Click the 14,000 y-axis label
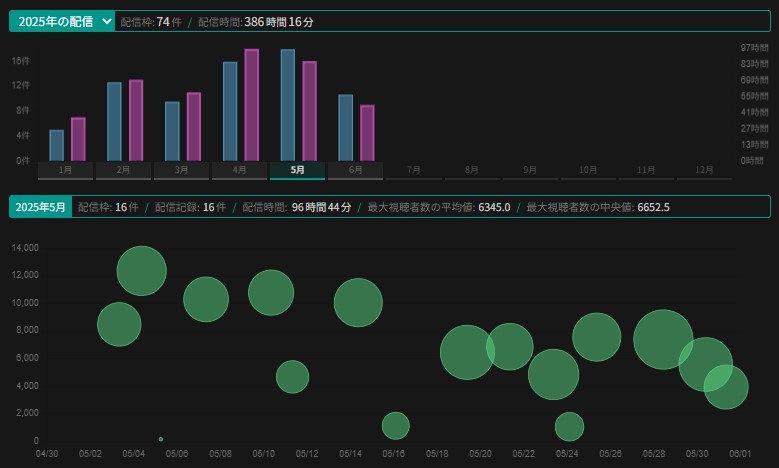 (25, 247)
